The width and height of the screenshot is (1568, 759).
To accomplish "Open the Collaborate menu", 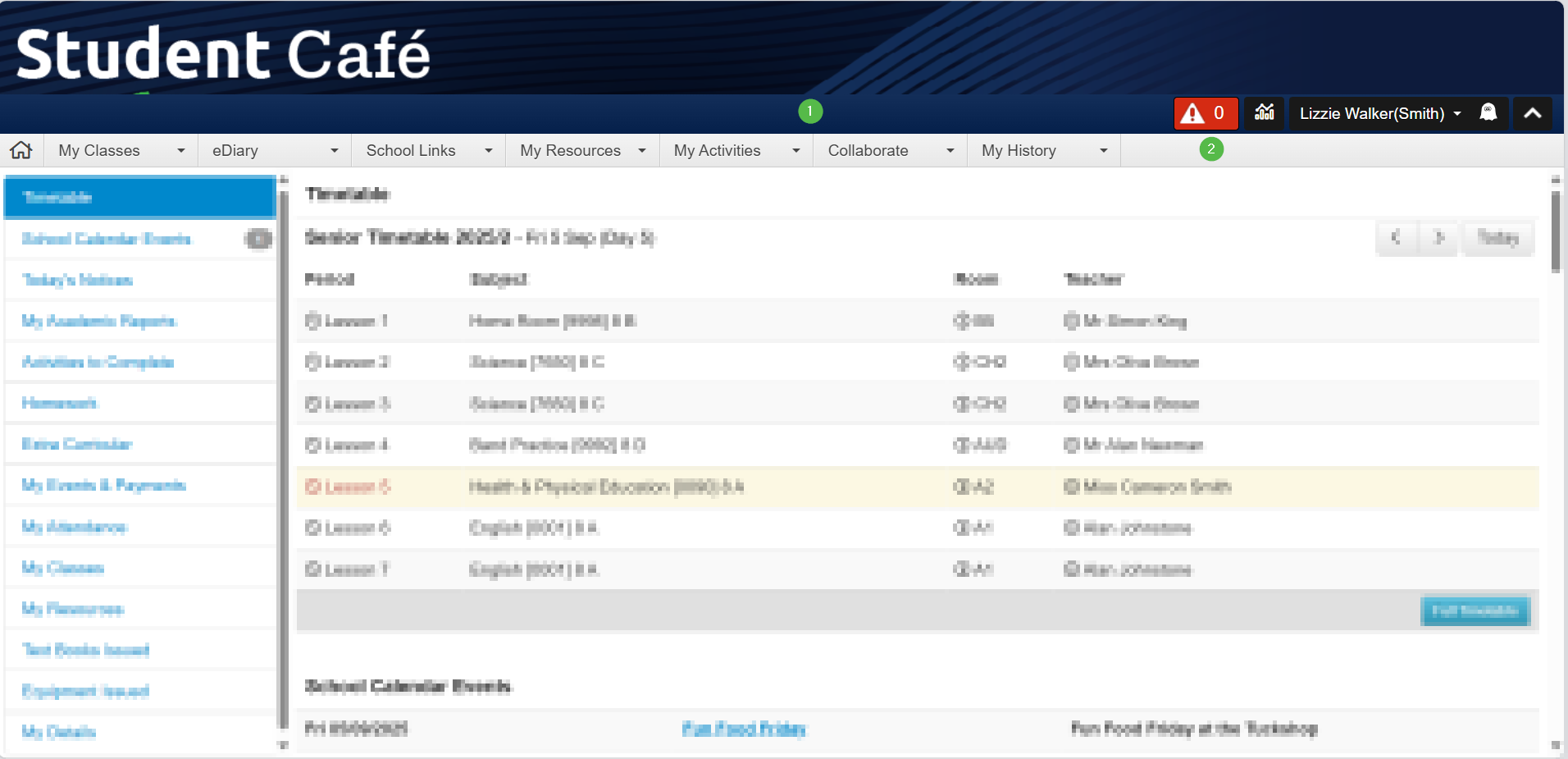I will (890, 150).
